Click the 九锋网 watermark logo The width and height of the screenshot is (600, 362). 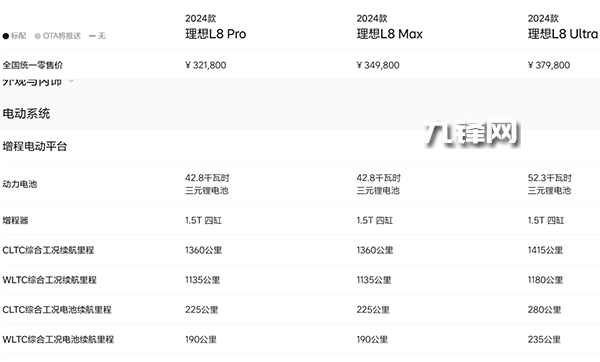click(x=472, y=133)
